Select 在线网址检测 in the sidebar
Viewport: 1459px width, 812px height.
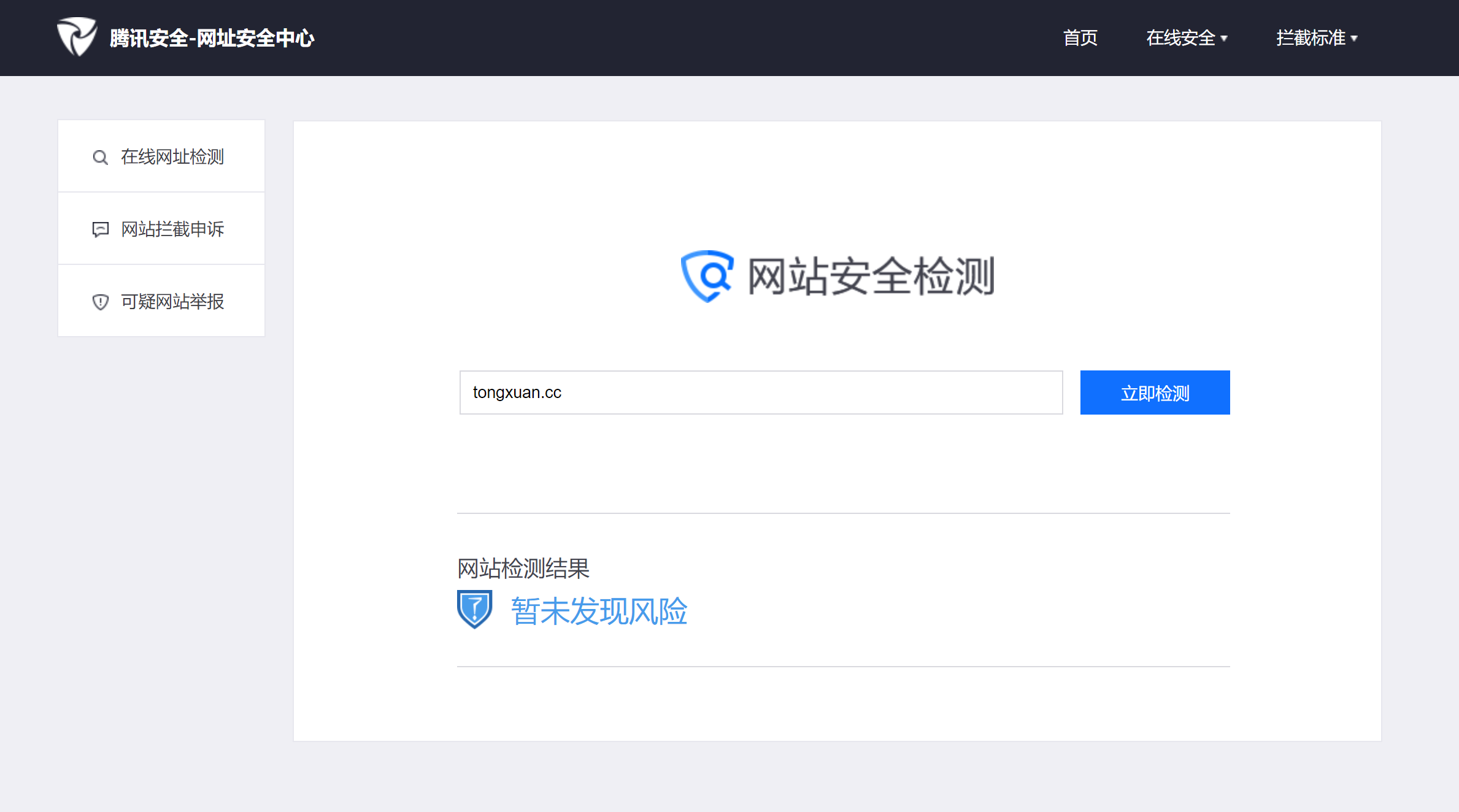[172, 157]
